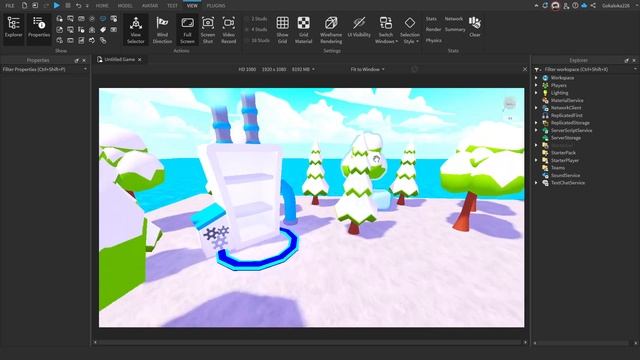Select MaterialService in Explorer

tap(567, 100)
